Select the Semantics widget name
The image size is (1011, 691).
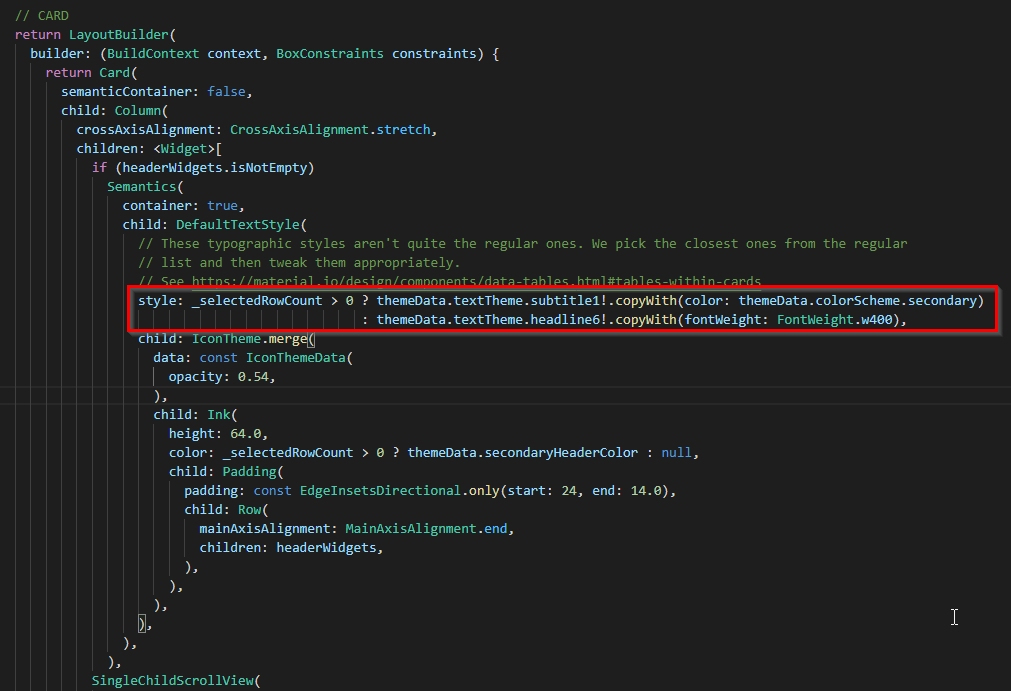[142, 186]
